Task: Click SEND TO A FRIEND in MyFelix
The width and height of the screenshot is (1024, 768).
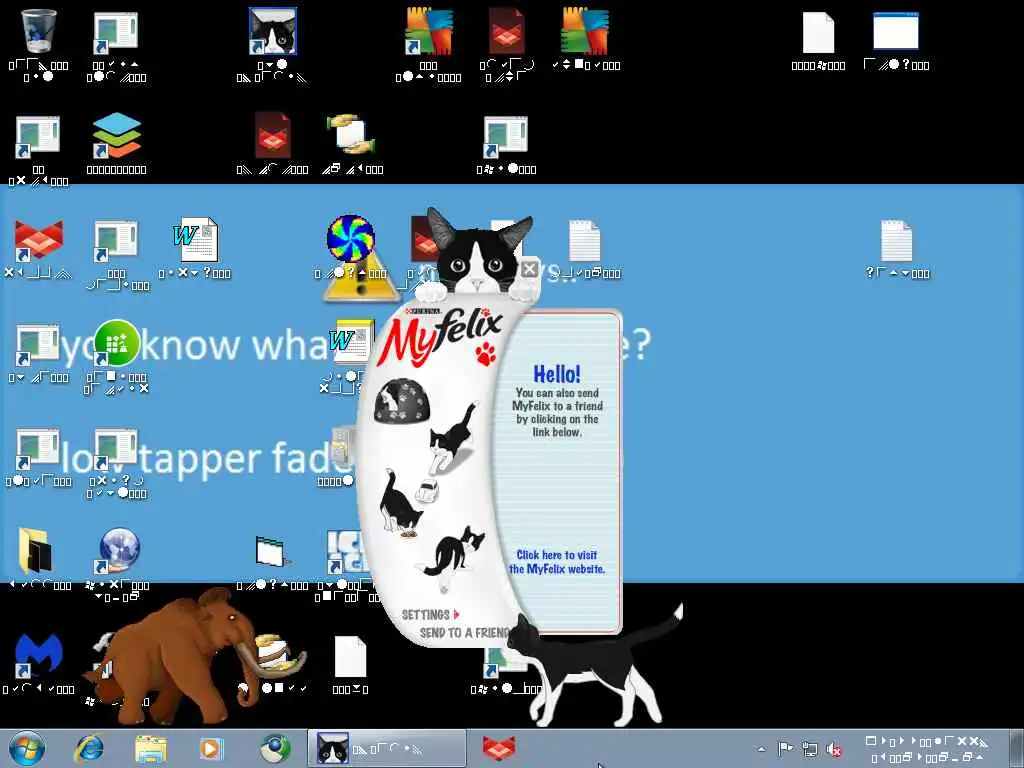Action: coord(465,633)
